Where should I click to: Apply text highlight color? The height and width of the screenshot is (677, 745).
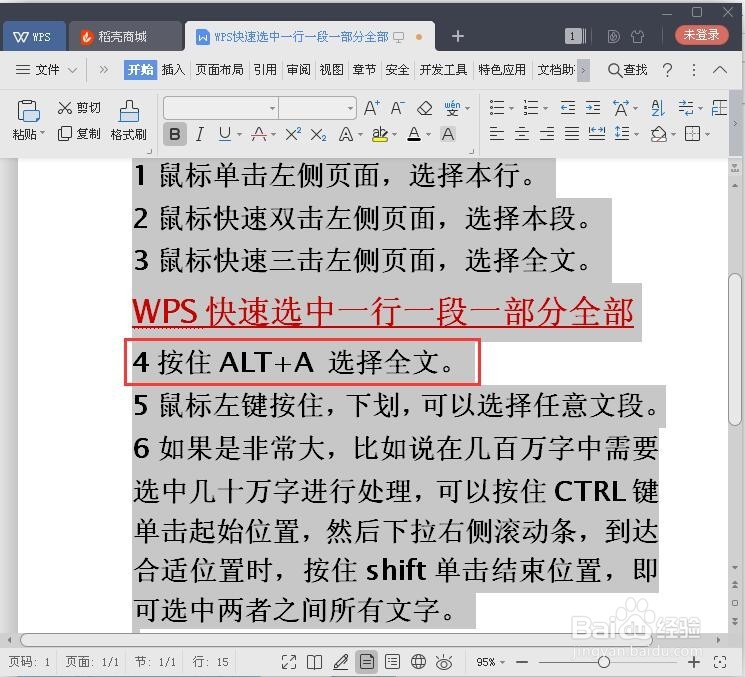tap(380, 134)
